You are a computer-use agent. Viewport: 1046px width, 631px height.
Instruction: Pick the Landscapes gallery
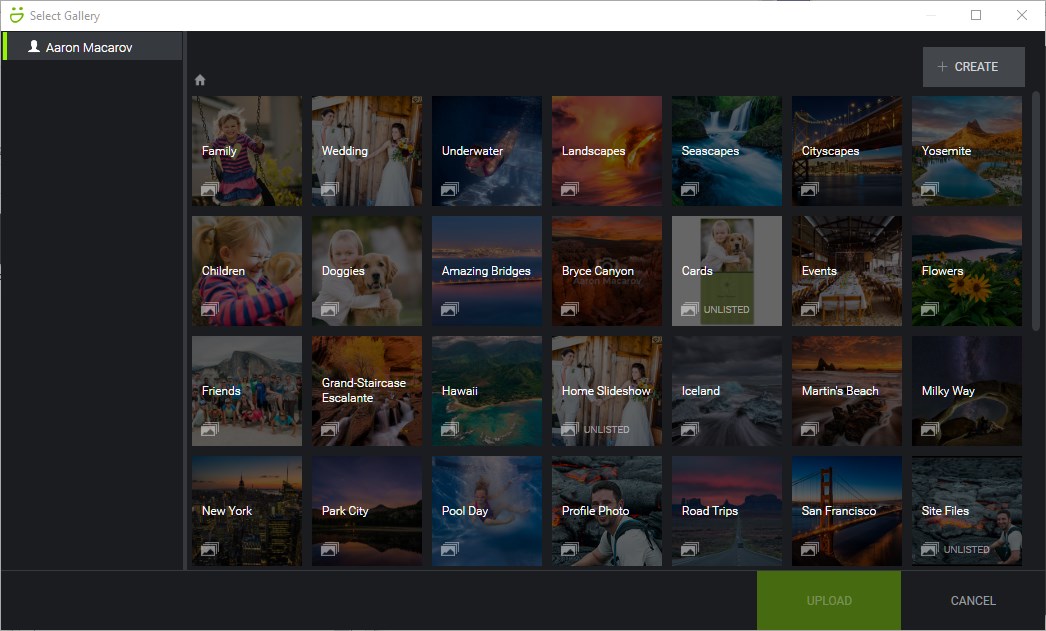[x=607, y=151]
